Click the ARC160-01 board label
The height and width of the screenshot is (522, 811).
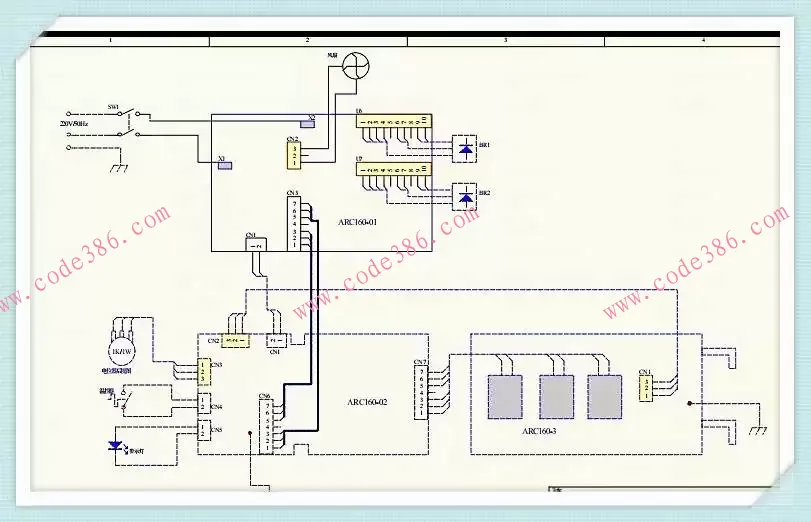click(x=357, y=222)
